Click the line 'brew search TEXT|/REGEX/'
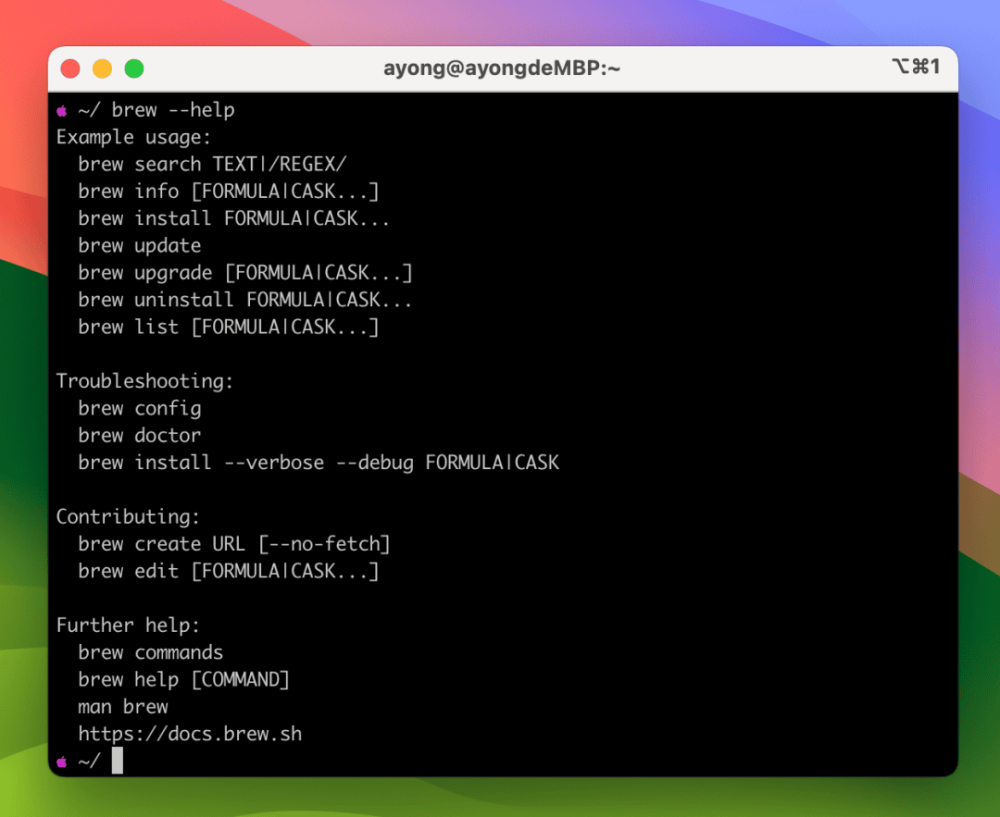The height and width of the screenshot is (817, 1000). click(212, 165)
